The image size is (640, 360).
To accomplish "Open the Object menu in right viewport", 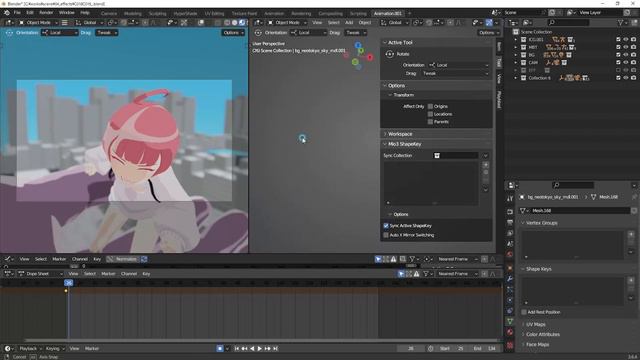I will pos(365,22).
